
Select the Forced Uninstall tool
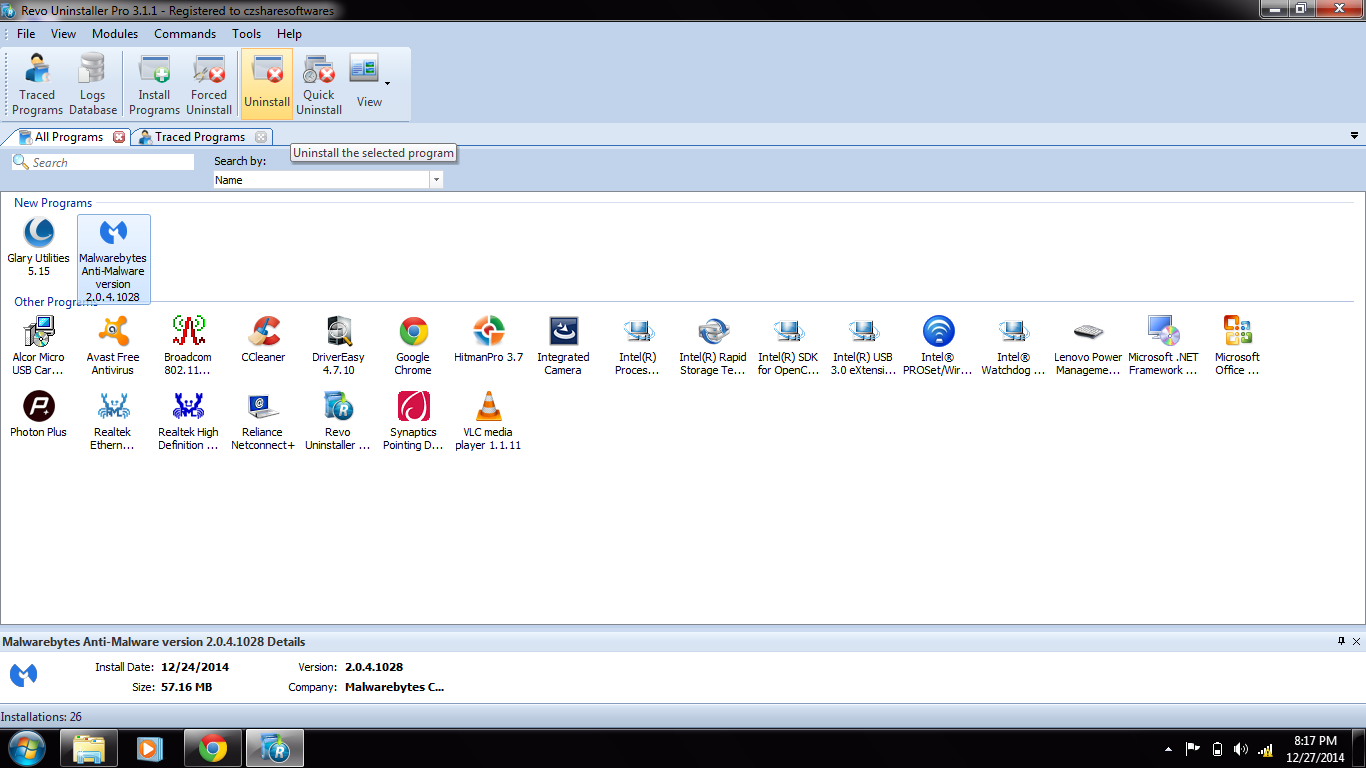click(209, 84)
